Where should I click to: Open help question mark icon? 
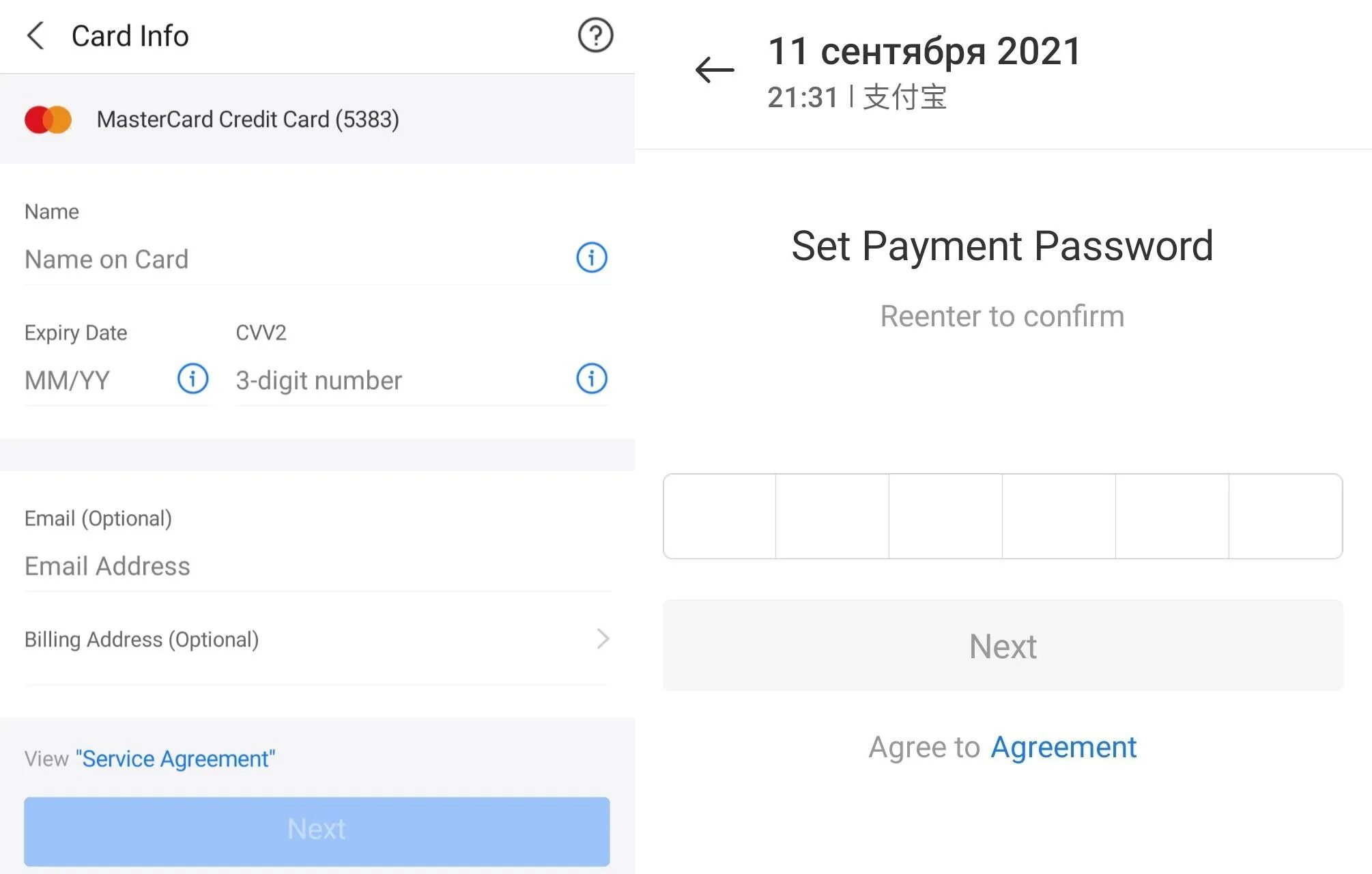[595, 36]
